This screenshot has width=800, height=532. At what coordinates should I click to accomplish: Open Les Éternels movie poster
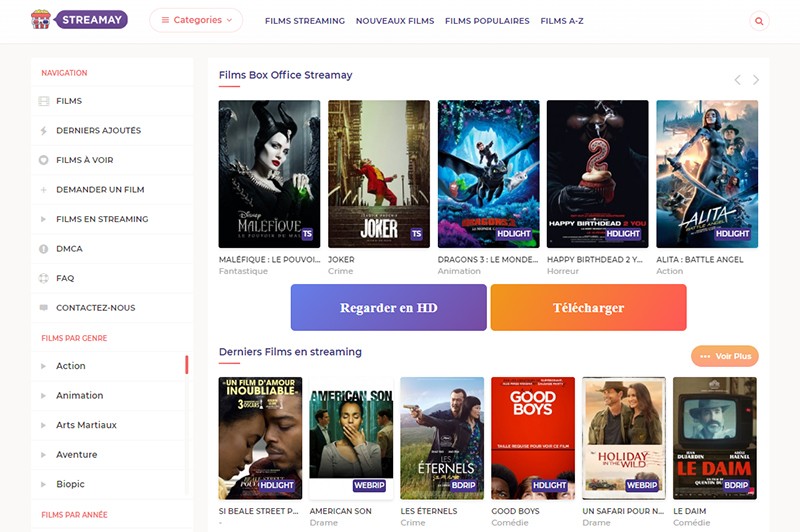click(442, 438)
